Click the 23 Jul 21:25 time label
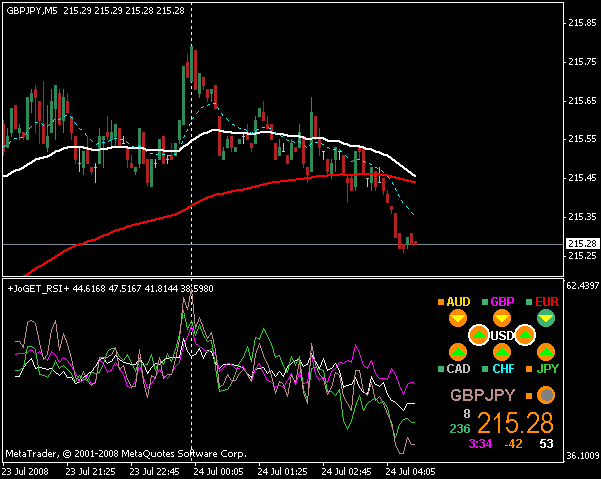 click(90, 471)
